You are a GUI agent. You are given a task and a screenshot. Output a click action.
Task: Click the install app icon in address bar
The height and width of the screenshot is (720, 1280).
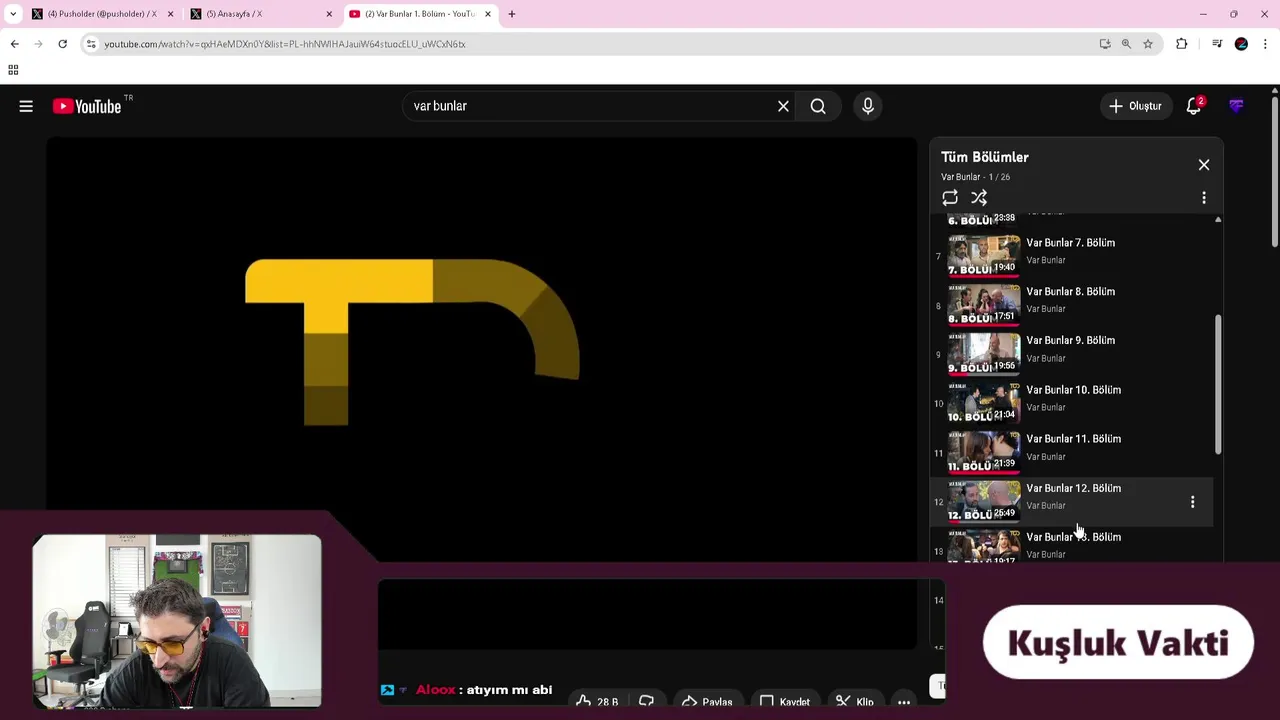click(1105, 44)
